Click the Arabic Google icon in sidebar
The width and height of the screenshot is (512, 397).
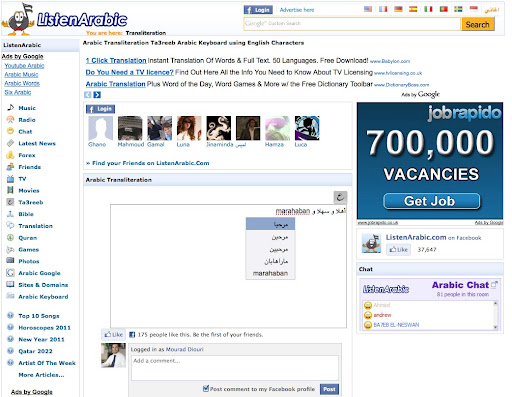coord(11,273)
